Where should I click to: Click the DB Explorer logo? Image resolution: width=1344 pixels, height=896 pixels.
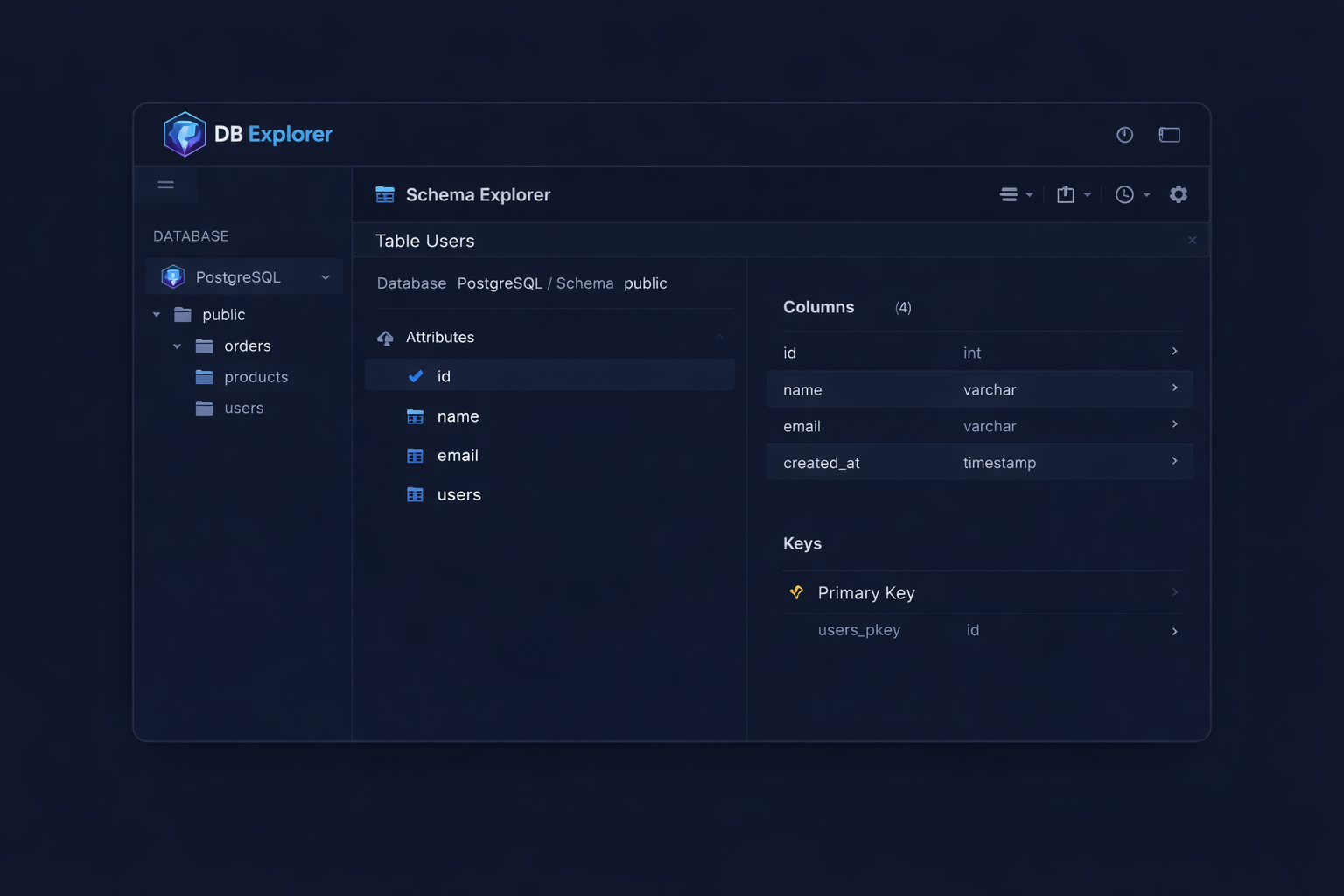point(185,133)
